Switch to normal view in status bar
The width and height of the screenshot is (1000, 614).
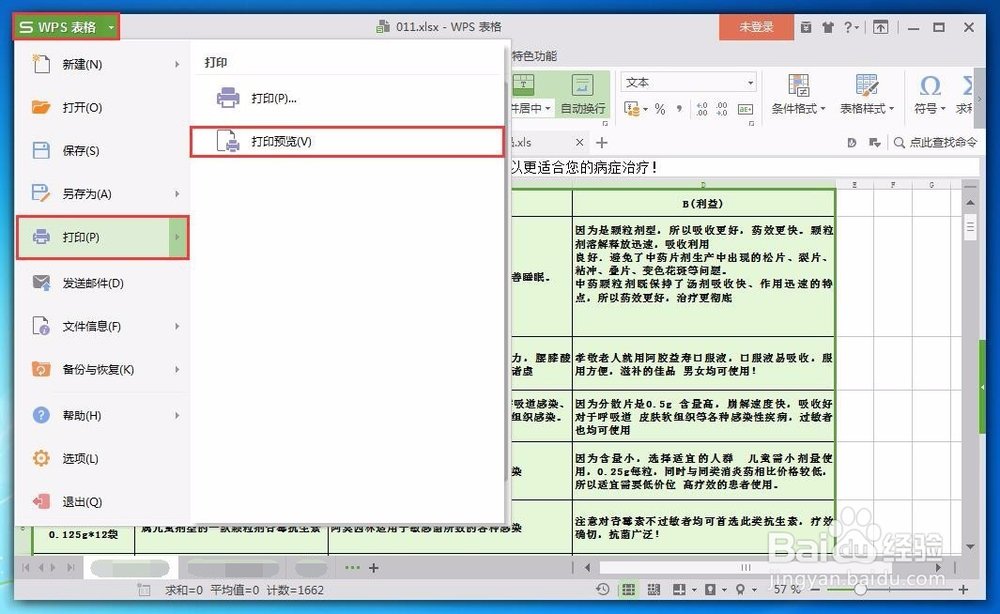point(629,590)
